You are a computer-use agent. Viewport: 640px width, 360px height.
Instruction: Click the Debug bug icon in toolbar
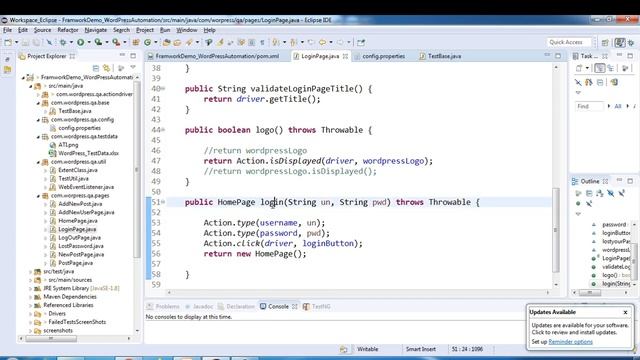tap(63, 42)
